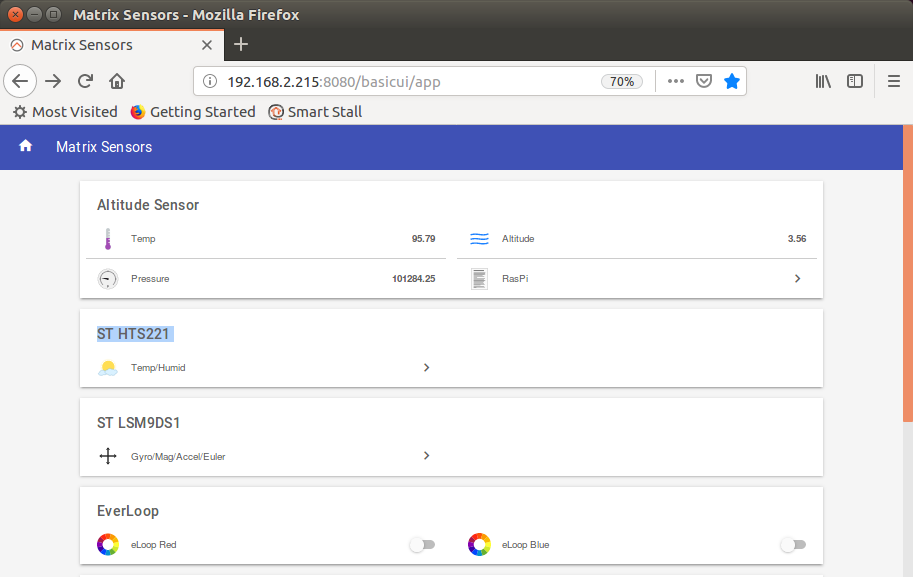The width and height of the screenshot is (913, 577).
Task: Click the Save to Pocket icon
Action: point(704,81)
